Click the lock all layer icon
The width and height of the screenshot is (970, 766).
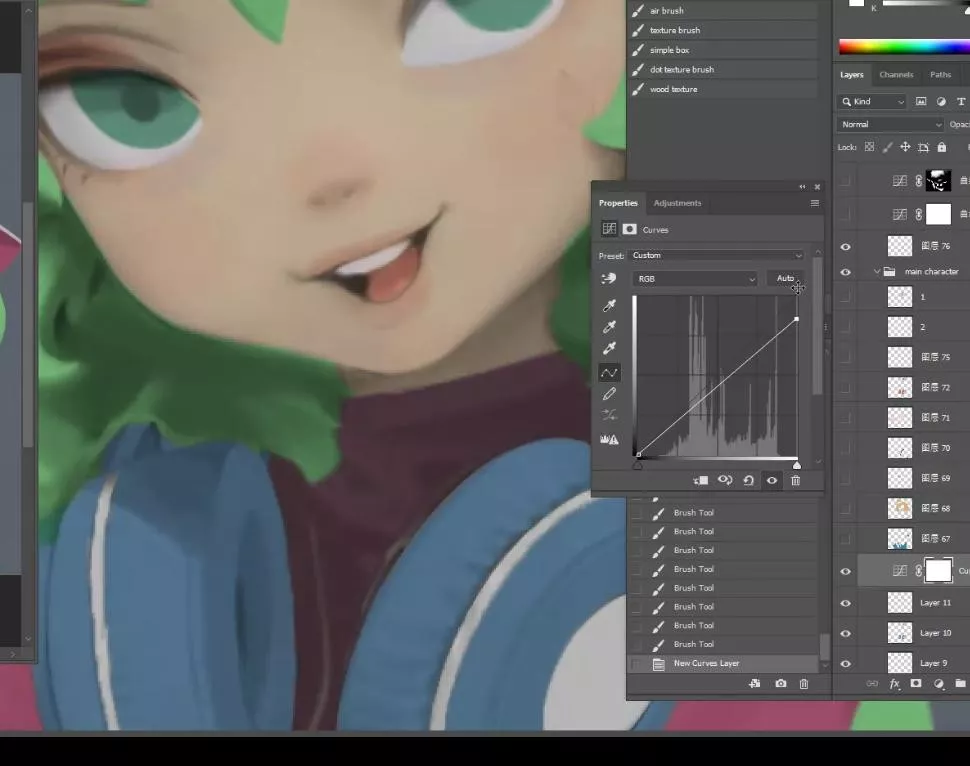click(x=941, y=147)
